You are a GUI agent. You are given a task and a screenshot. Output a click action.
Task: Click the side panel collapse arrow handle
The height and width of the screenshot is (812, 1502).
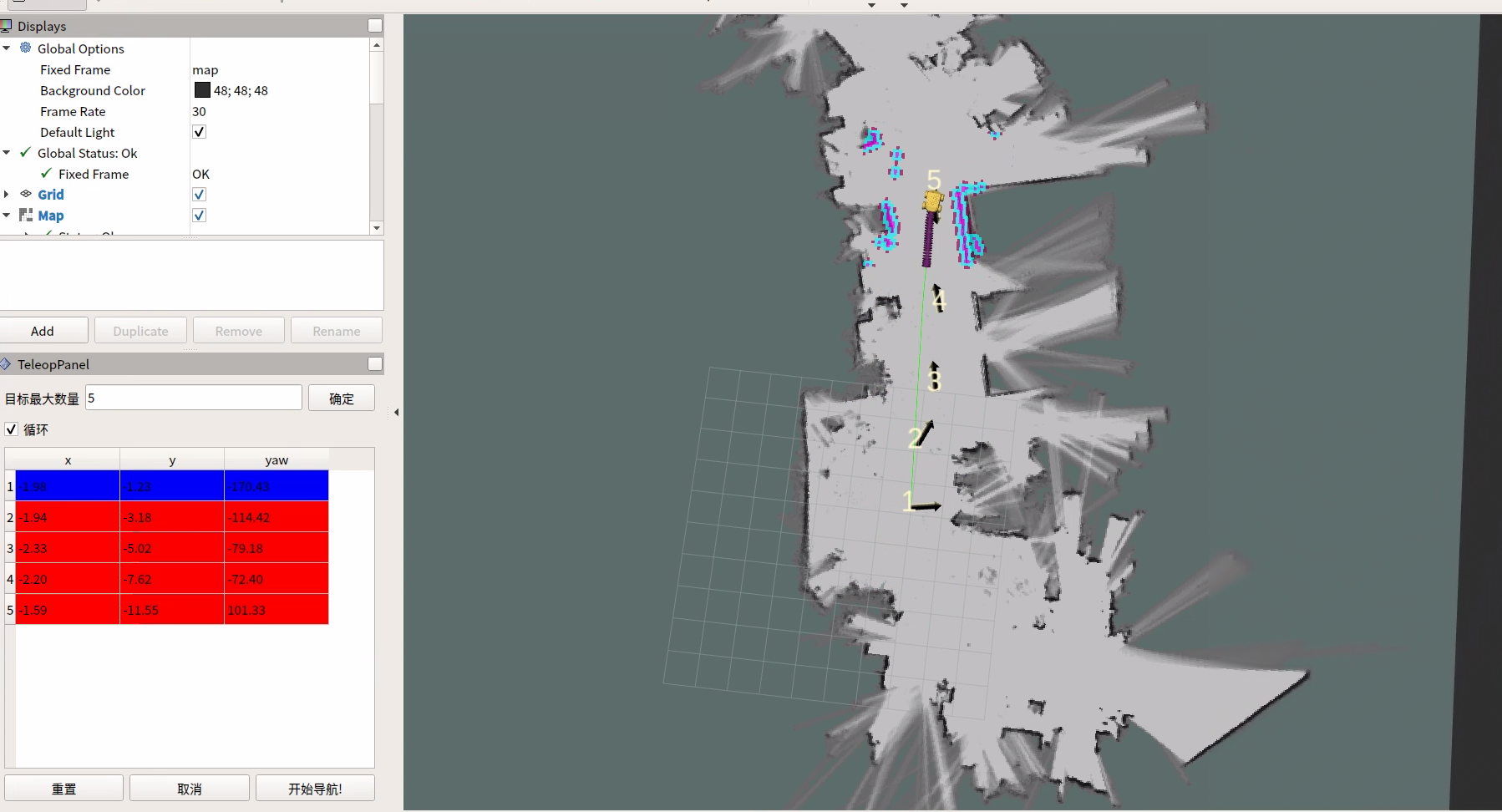tap(396, 412)
